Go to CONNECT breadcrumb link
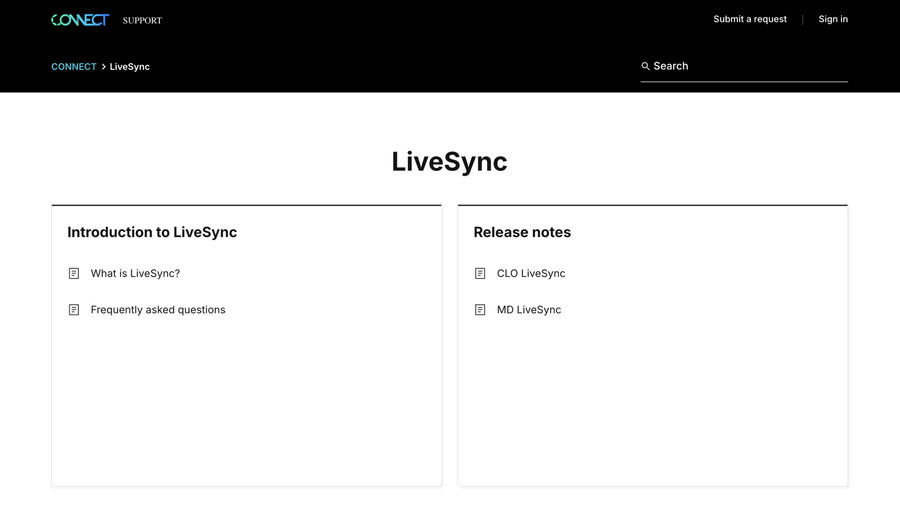The height and width of the screenshot is (506, 900). 73,67
